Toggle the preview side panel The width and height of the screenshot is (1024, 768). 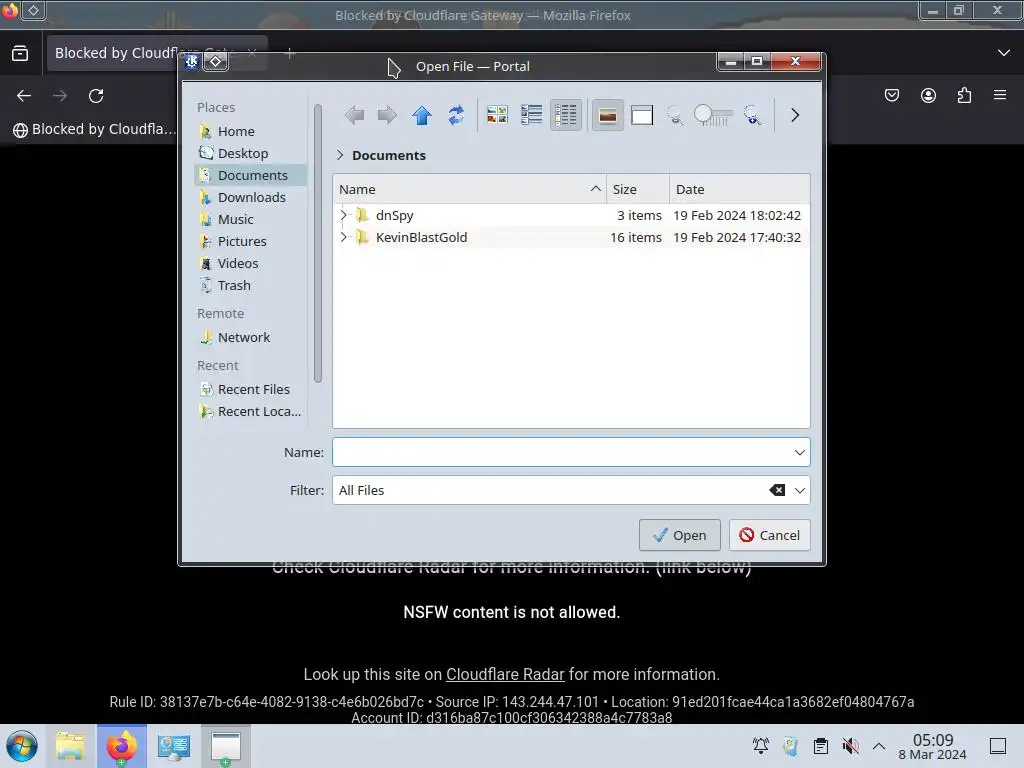(642, 116)
